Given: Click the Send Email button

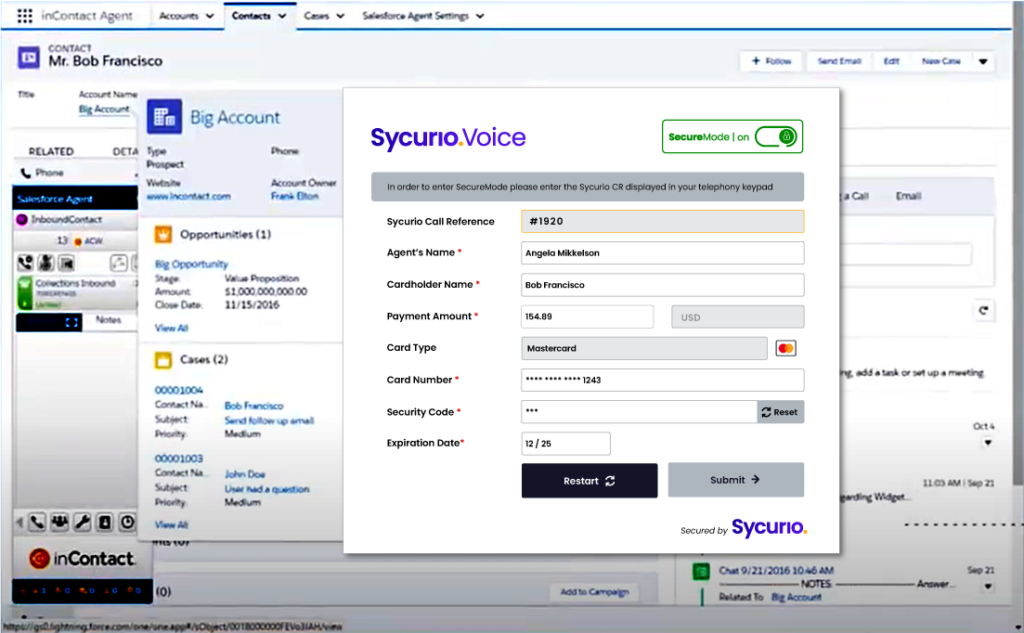Looking at the screenshot, I should pos(839,61).
